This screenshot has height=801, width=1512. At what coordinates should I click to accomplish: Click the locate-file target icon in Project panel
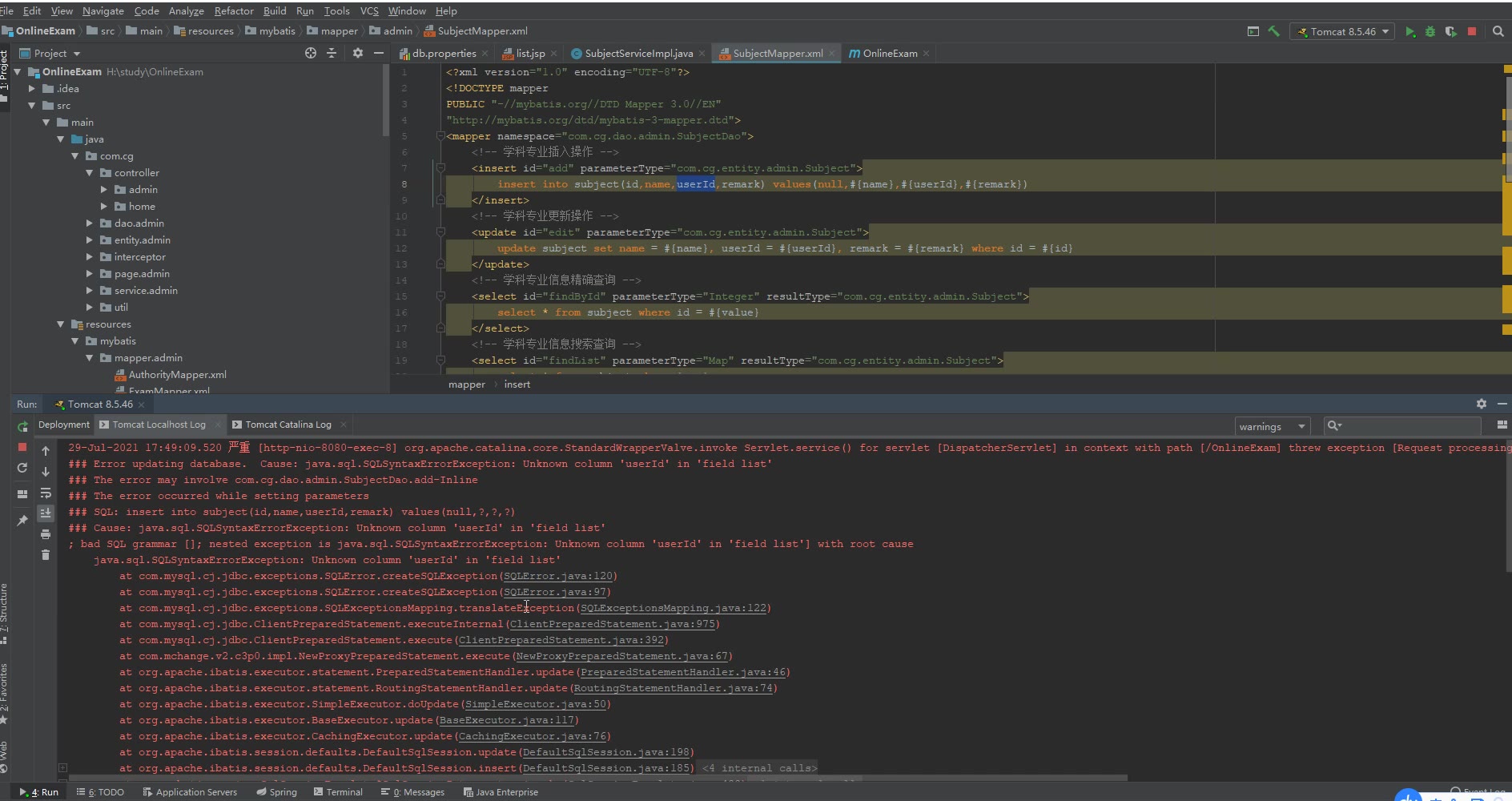click(x=311, y=53)
